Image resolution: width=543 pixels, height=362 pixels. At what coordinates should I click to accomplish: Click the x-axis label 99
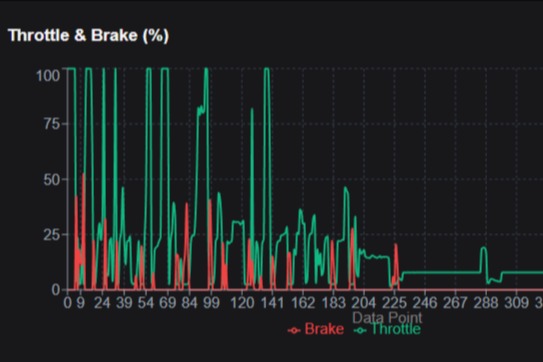(x=212, y=303)
